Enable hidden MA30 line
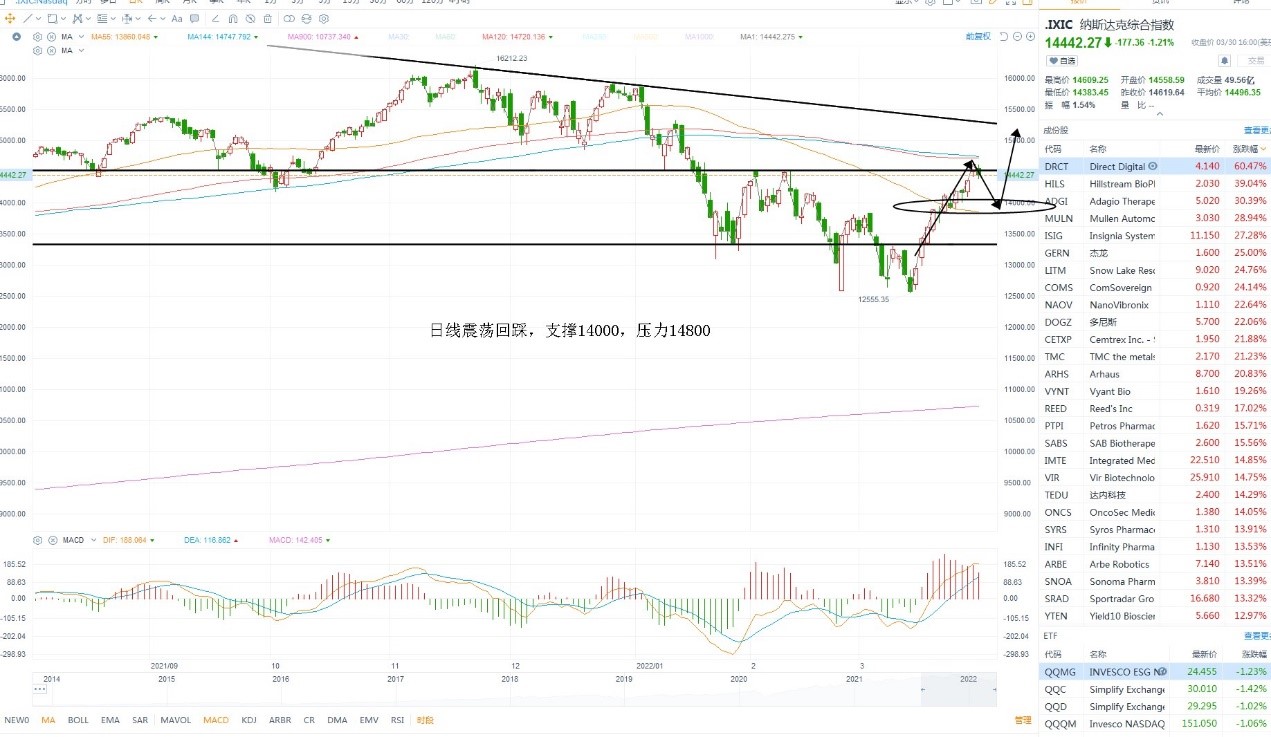 coord(398,37)
